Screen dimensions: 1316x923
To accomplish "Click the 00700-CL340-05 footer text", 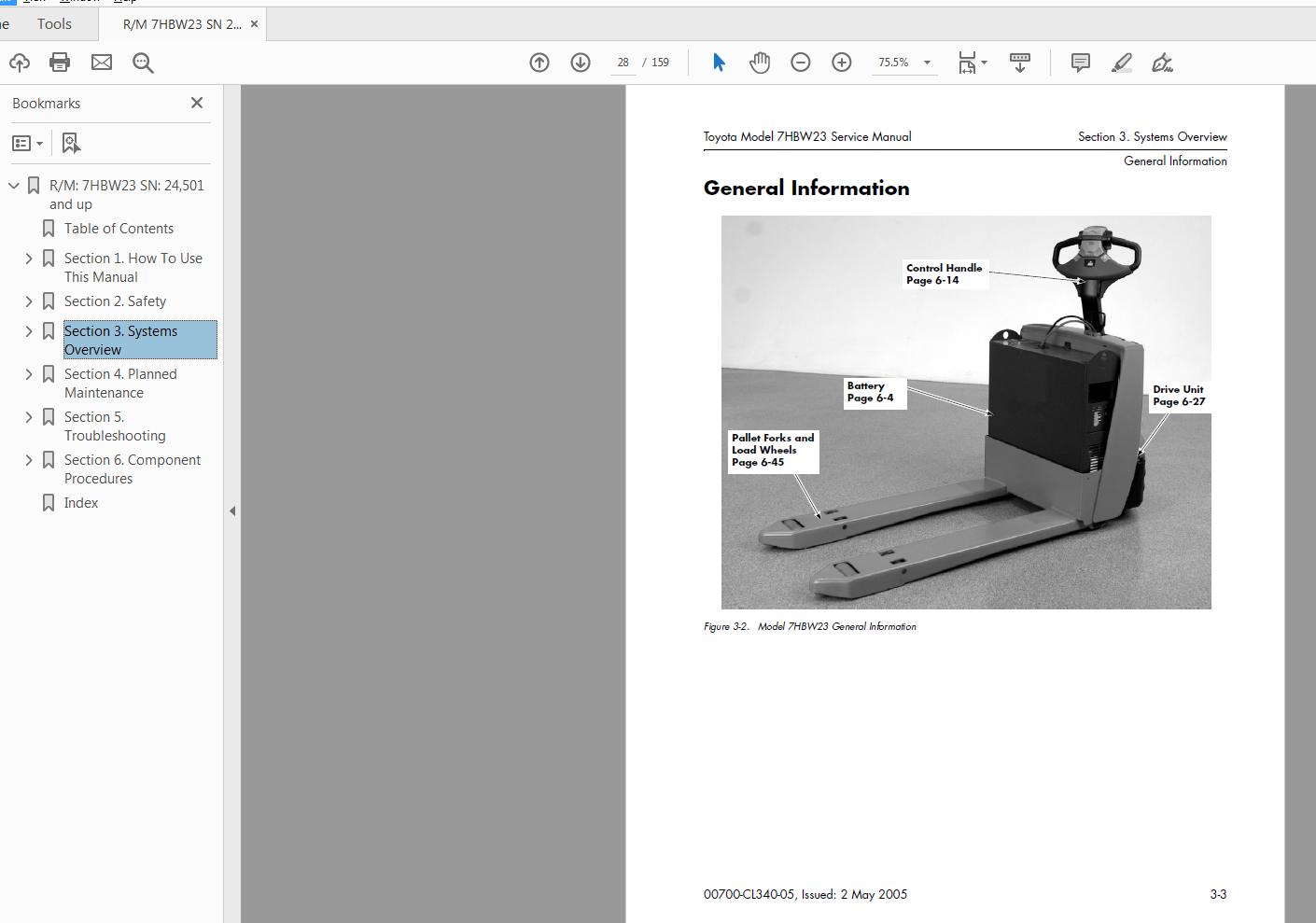I will (805, 894).
